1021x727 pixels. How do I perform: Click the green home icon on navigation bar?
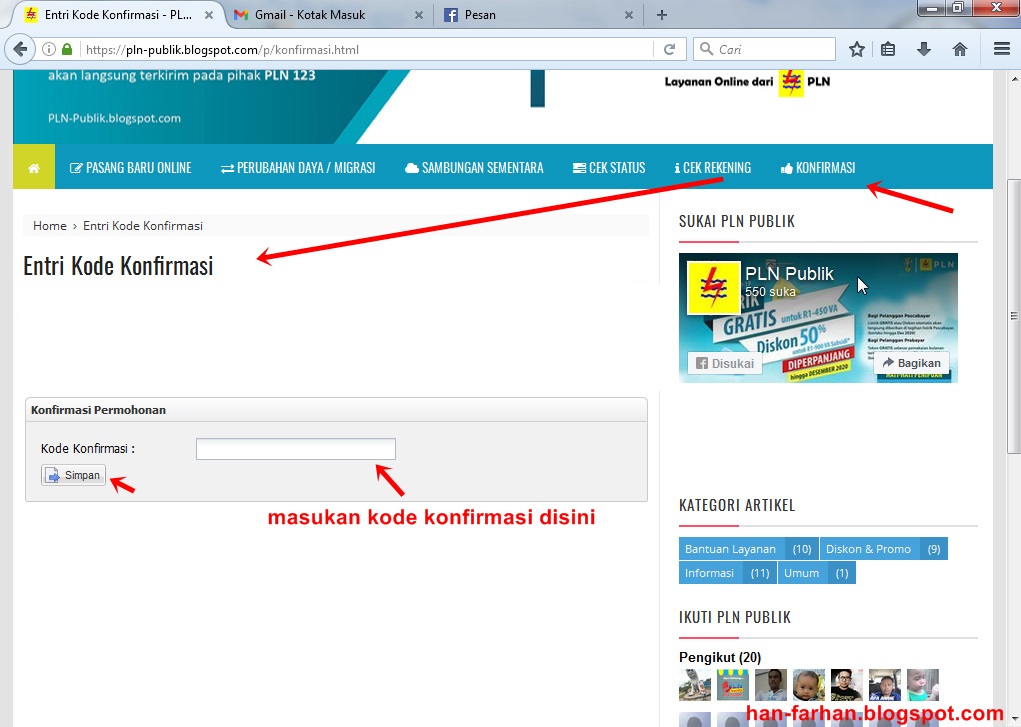point(33,166)
